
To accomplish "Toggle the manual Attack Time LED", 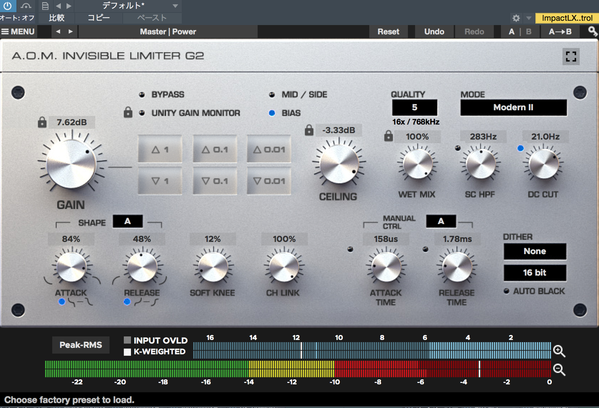I will pyautogui.click(x=350, y=249).
